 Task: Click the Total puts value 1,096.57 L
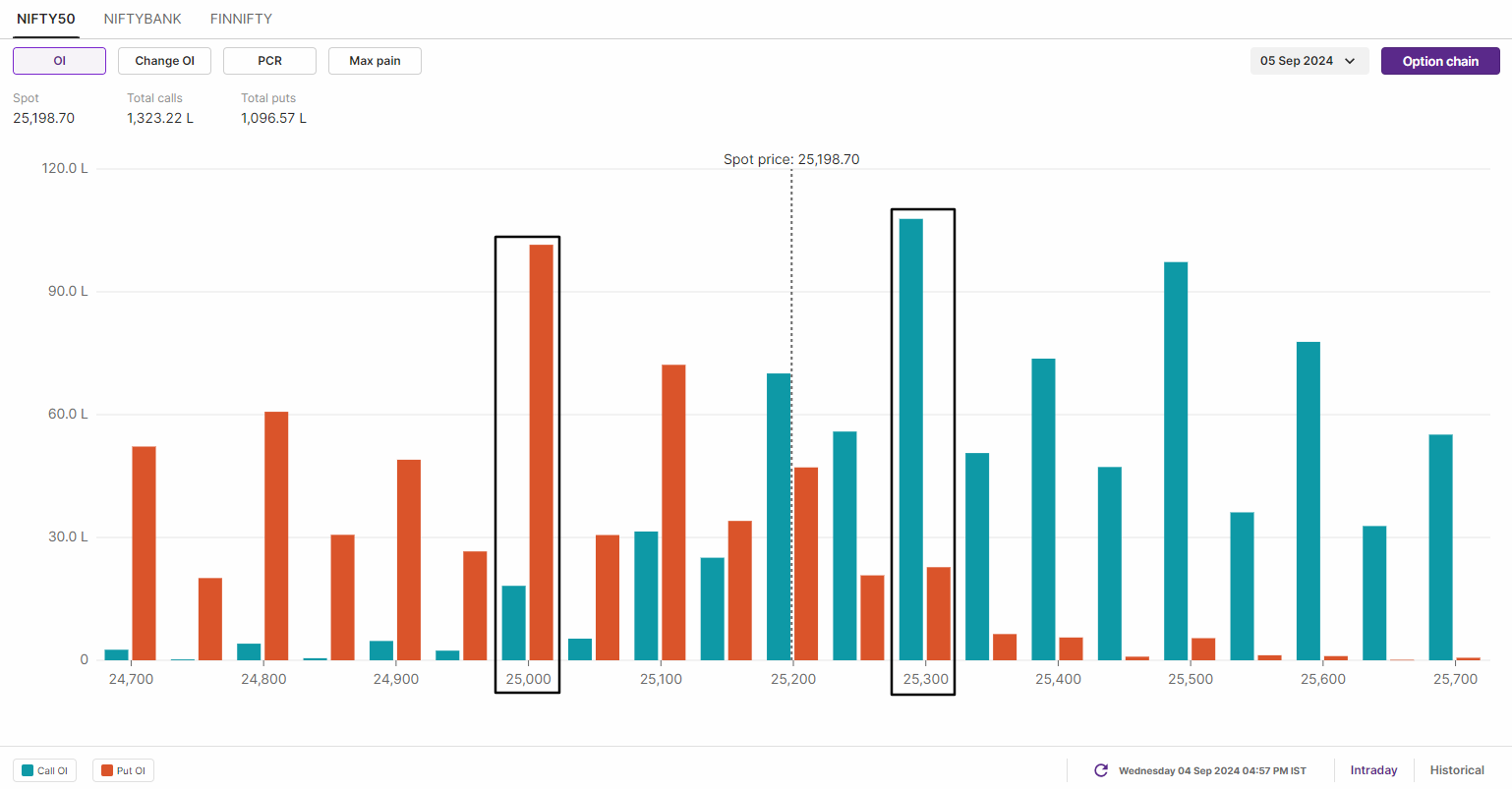pos(274,118)
